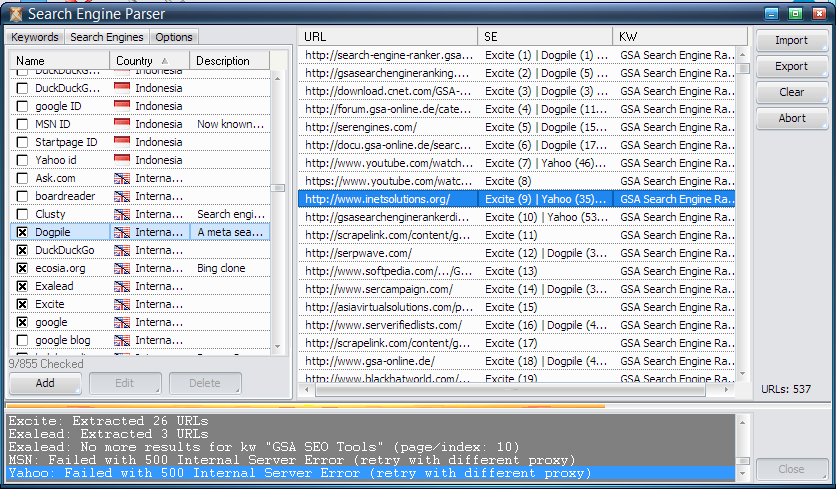Image resolution: width=836 pixels, height=489 pixels.
Task: Click the flag icon in Clusty row
Action: (123, 214)
